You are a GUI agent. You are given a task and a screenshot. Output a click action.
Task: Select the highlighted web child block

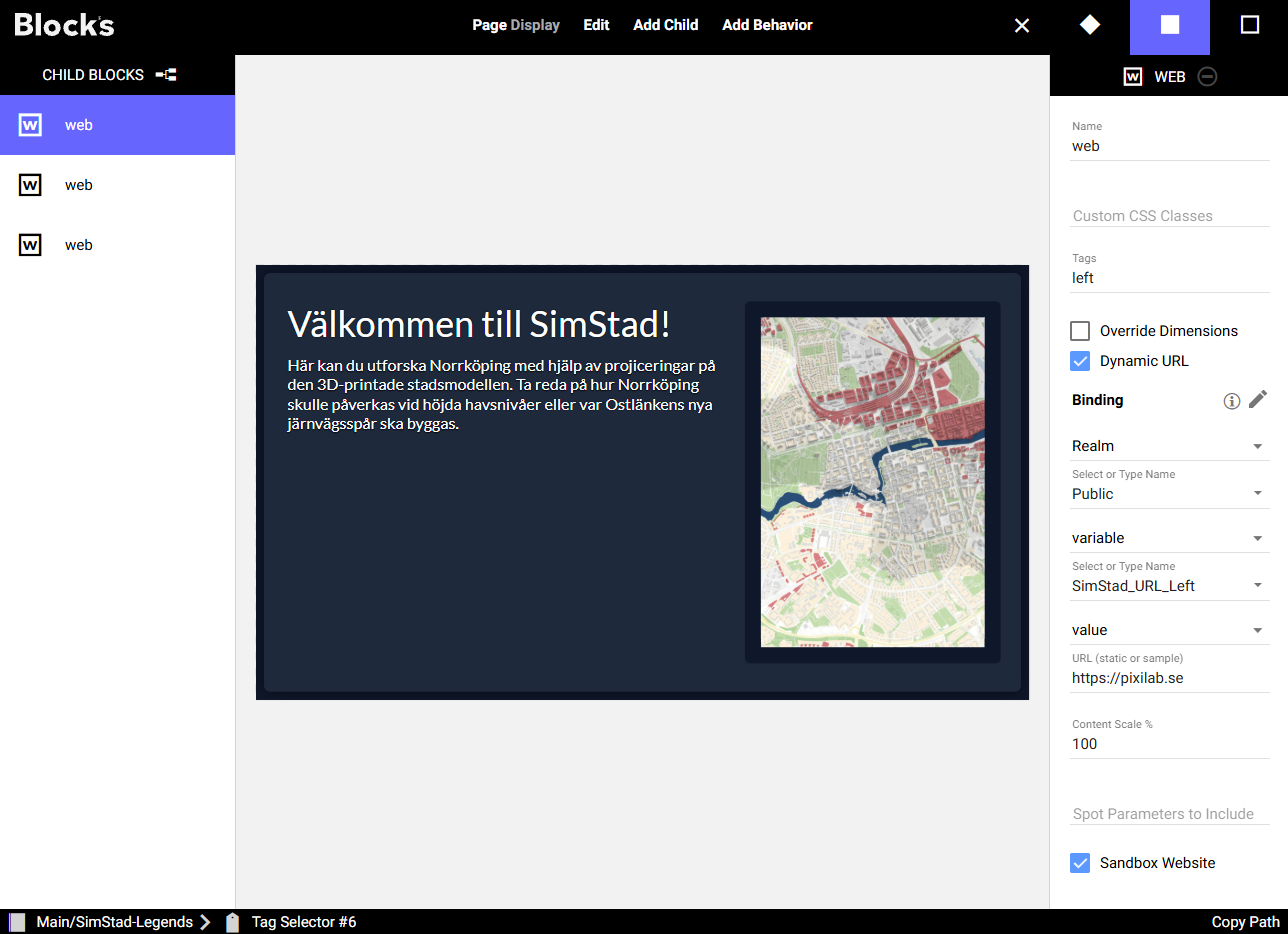tap(117, 125)
